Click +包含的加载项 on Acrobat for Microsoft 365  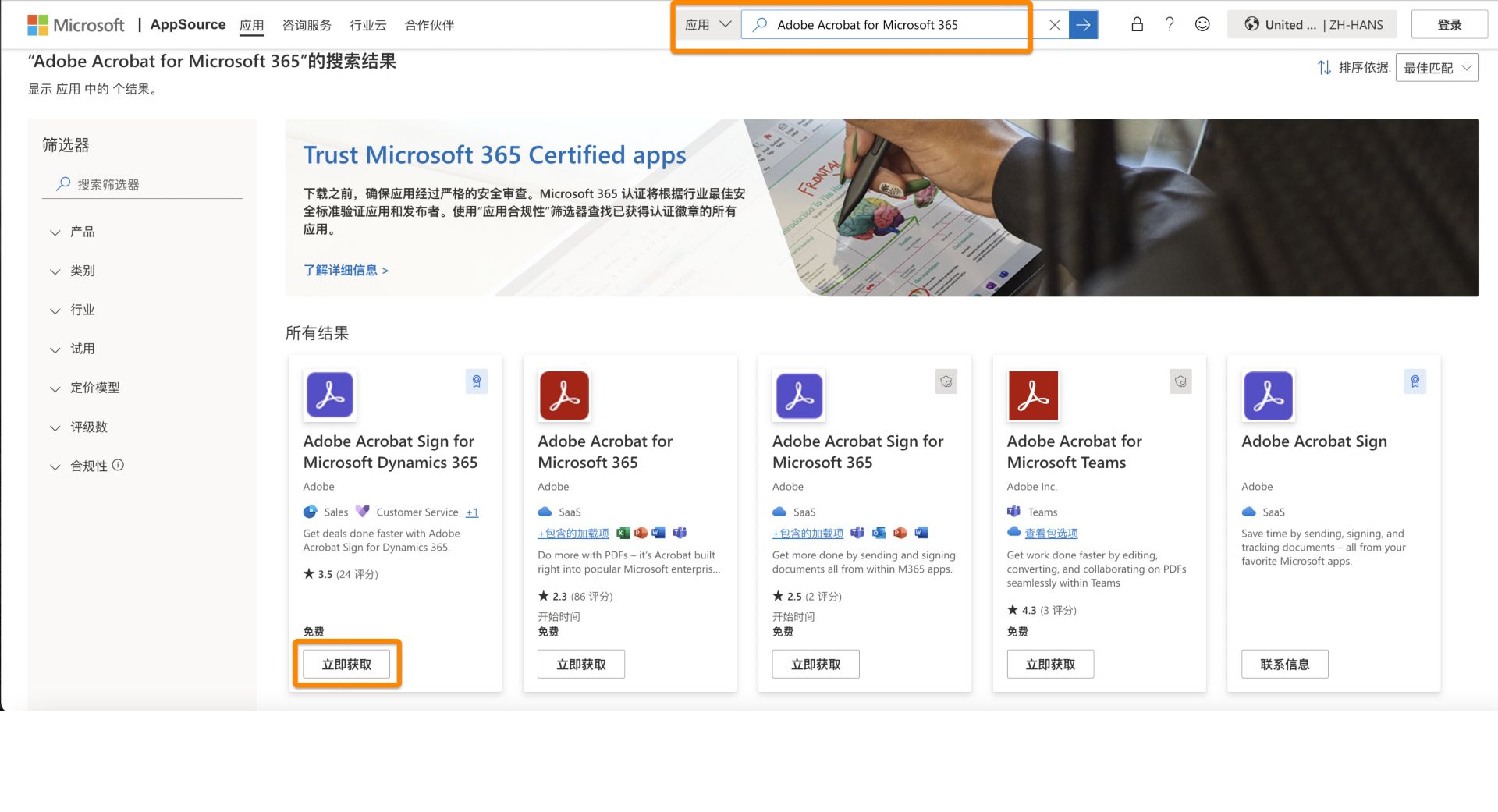(573, 534)
